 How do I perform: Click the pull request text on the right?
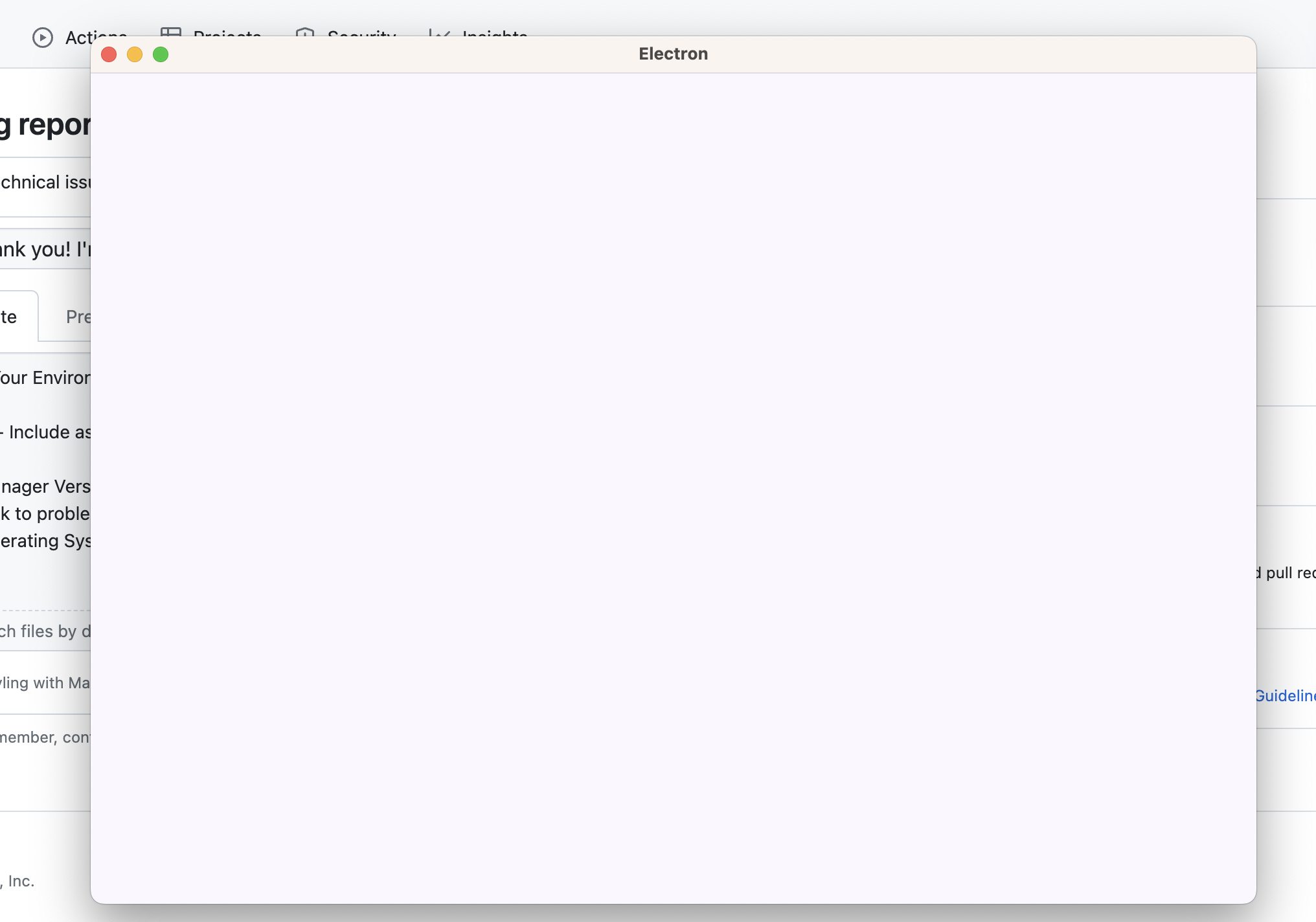(x=1286, y=572)
